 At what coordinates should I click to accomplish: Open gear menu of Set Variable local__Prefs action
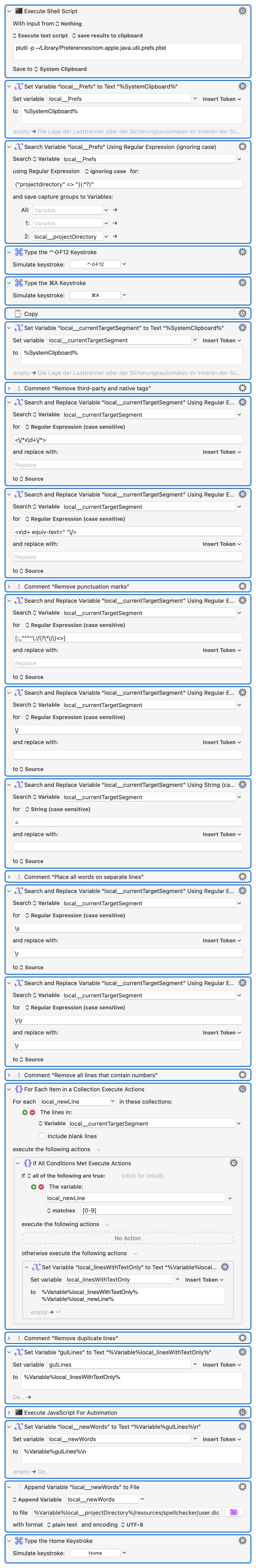point(242,86)
